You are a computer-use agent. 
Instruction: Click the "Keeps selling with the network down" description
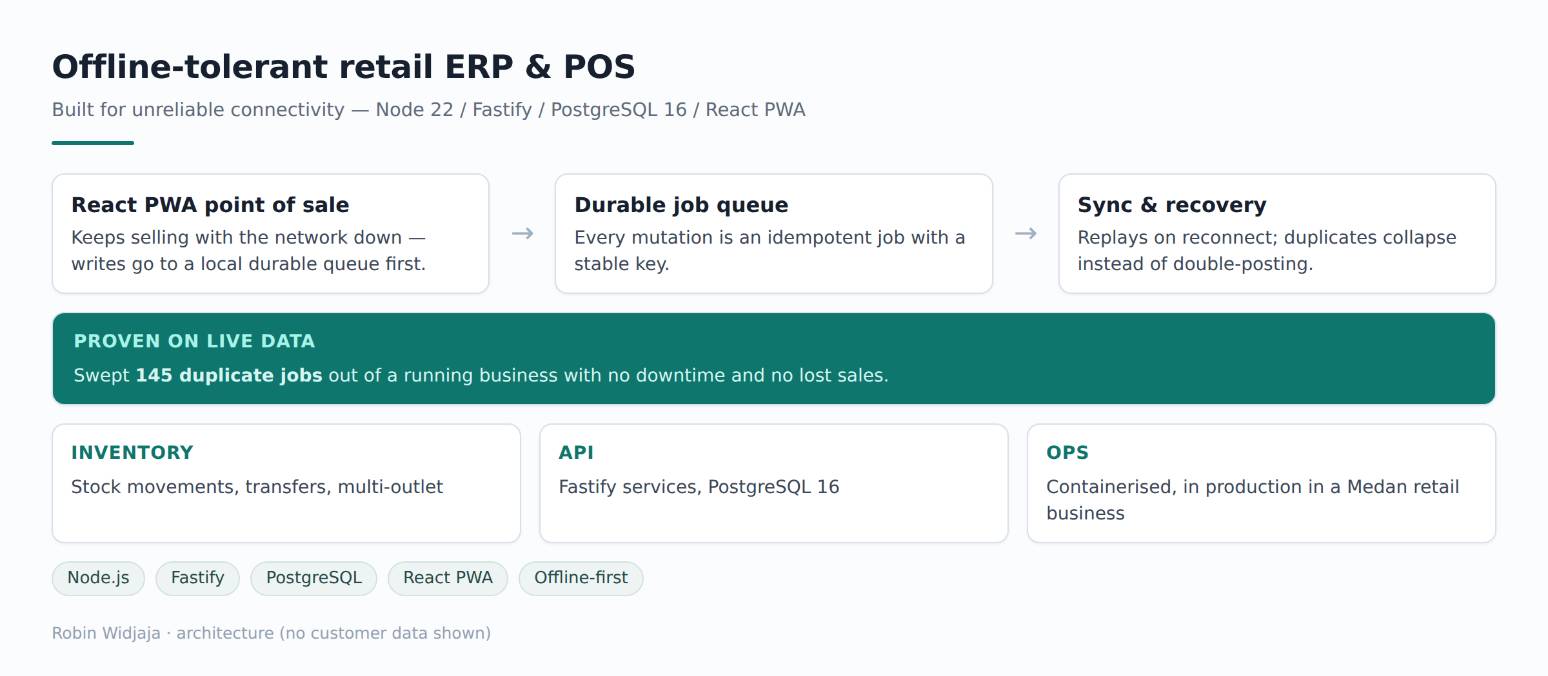pos(249,251)
